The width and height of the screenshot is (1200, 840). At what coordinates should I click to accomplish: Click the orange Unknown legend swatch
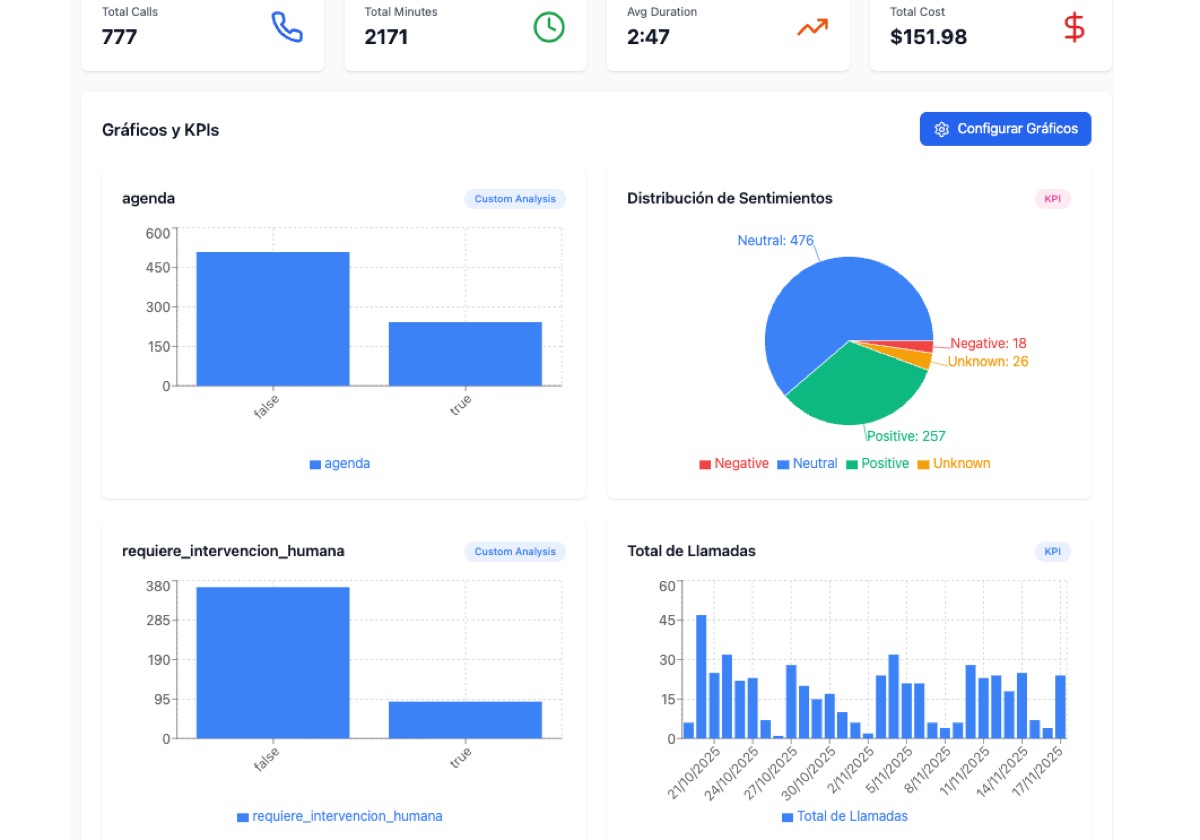click(923, 464)
